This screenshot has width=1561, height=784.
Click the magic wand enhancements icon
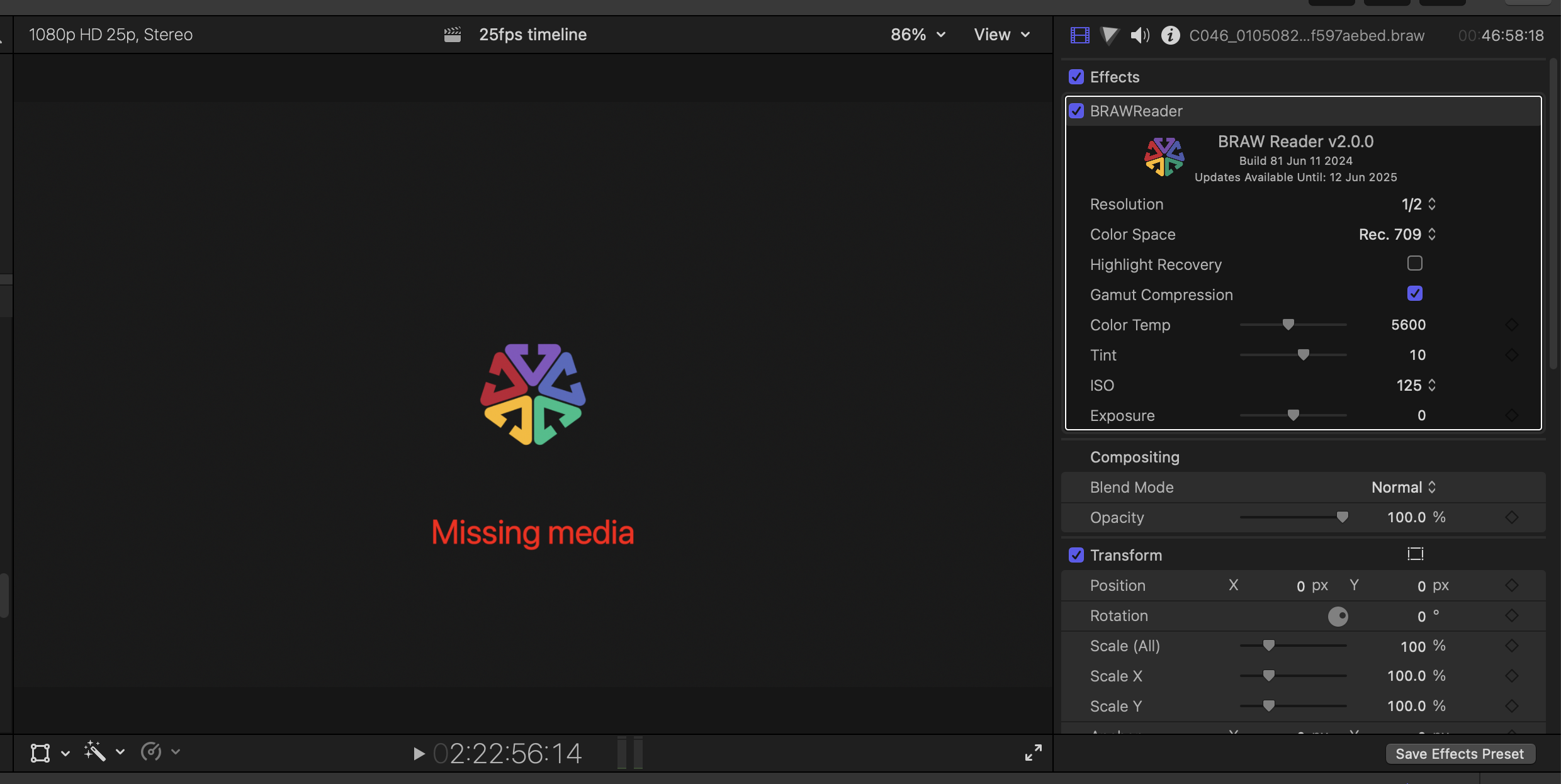tap(95, 751)
